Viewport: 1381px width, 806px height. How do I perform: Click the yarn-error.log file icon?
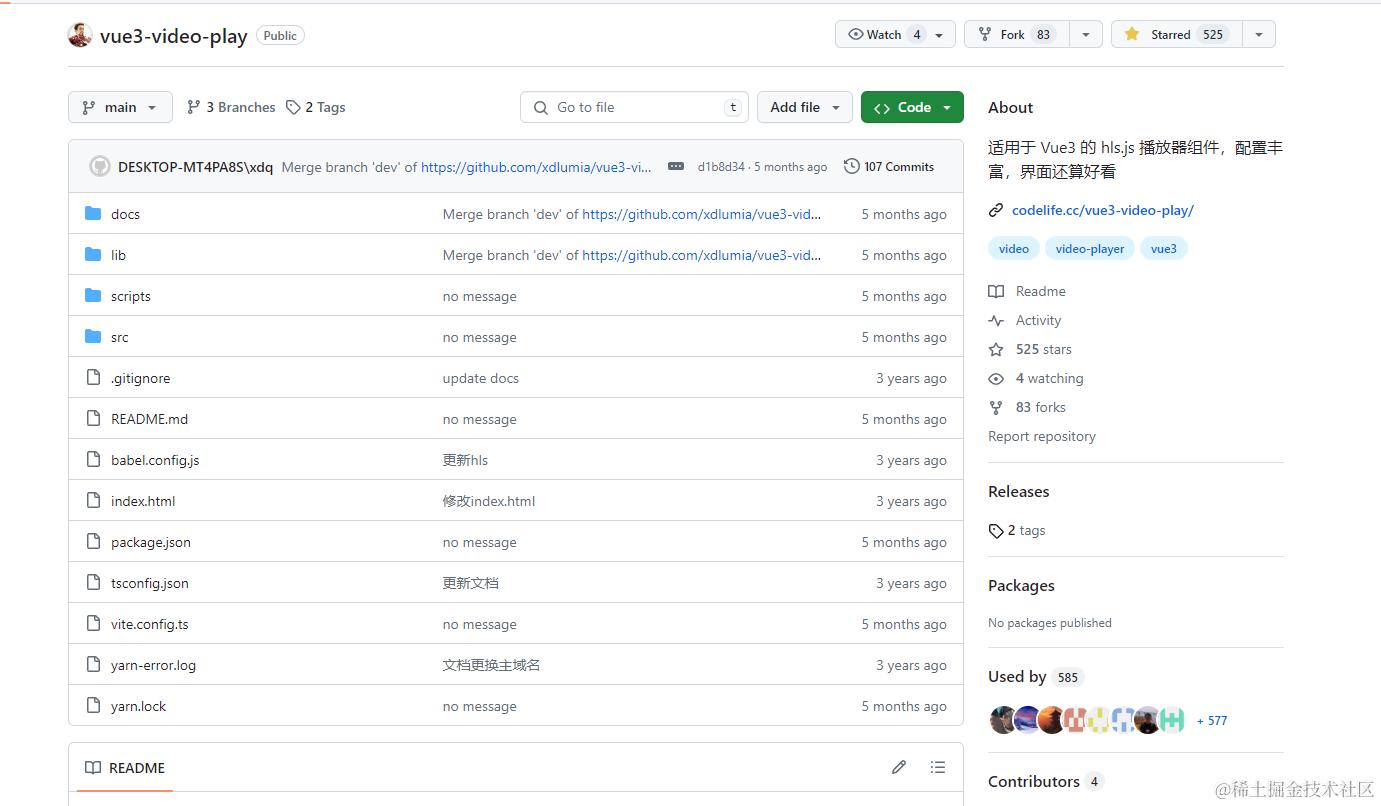(94, 665)
